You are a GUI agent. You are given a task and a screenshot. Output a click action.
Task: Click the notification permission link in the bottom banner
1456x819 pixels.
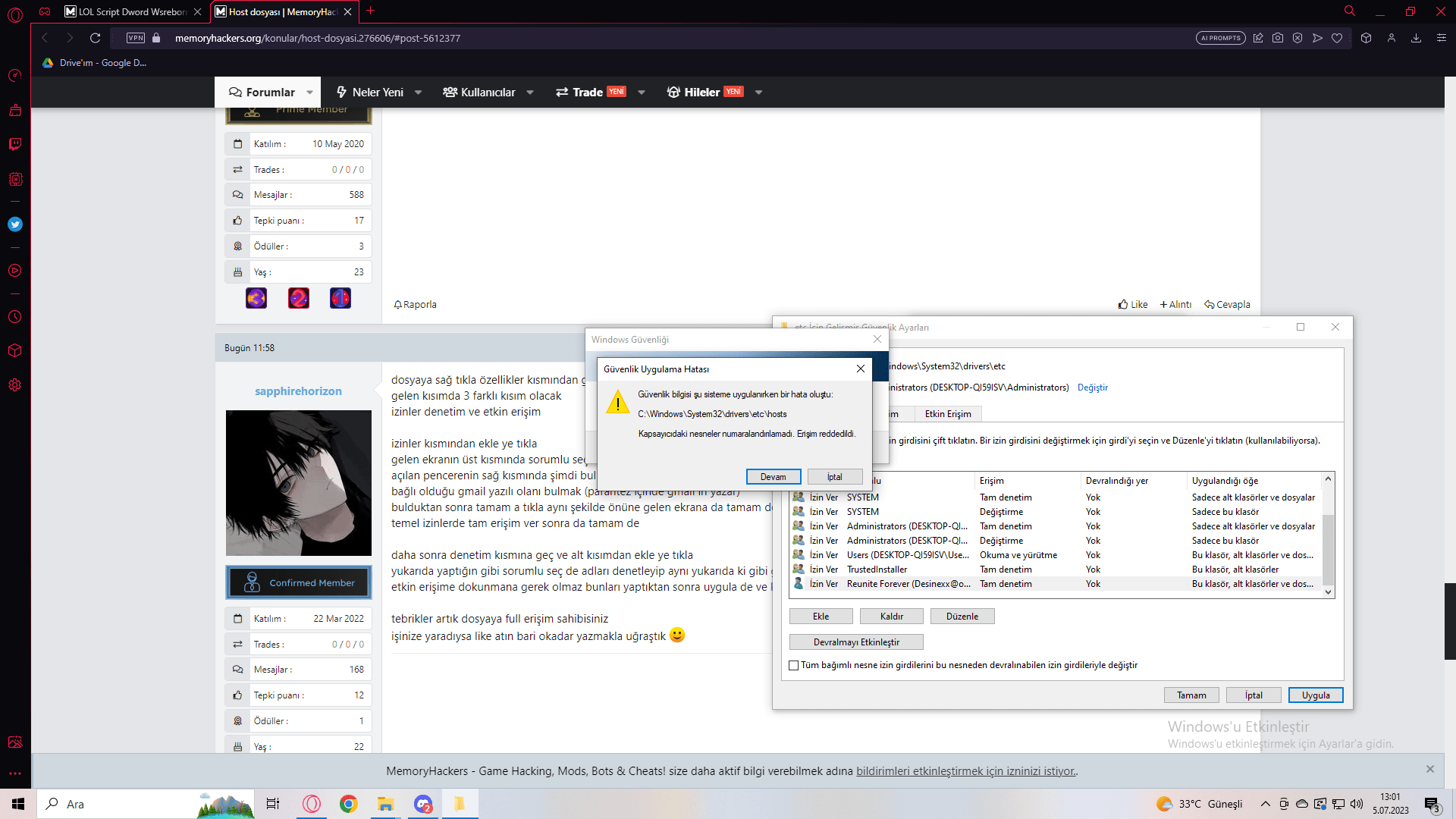tap(965, 771)
